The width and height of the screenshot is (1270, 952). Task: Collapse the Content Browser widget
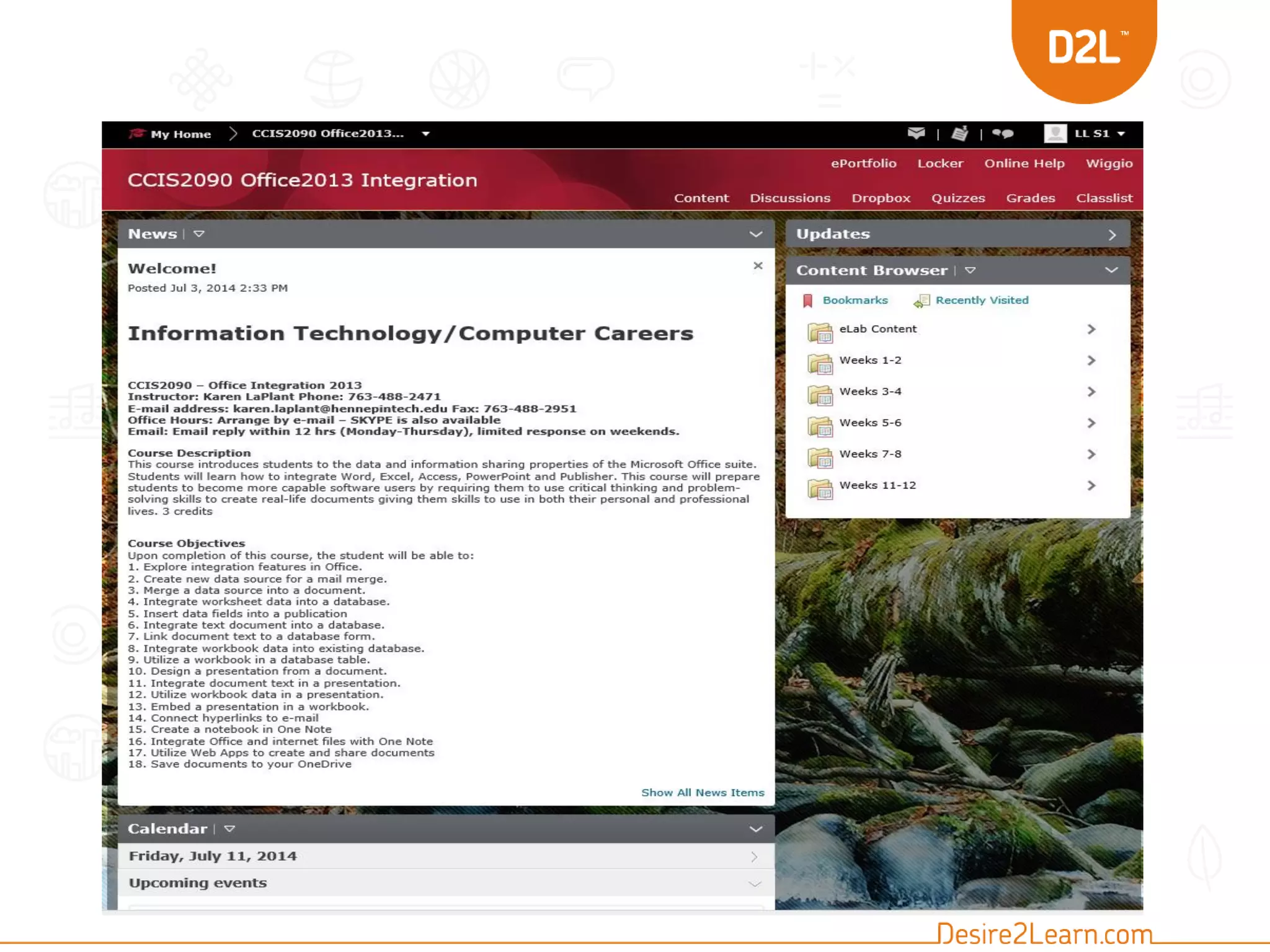1111,270
